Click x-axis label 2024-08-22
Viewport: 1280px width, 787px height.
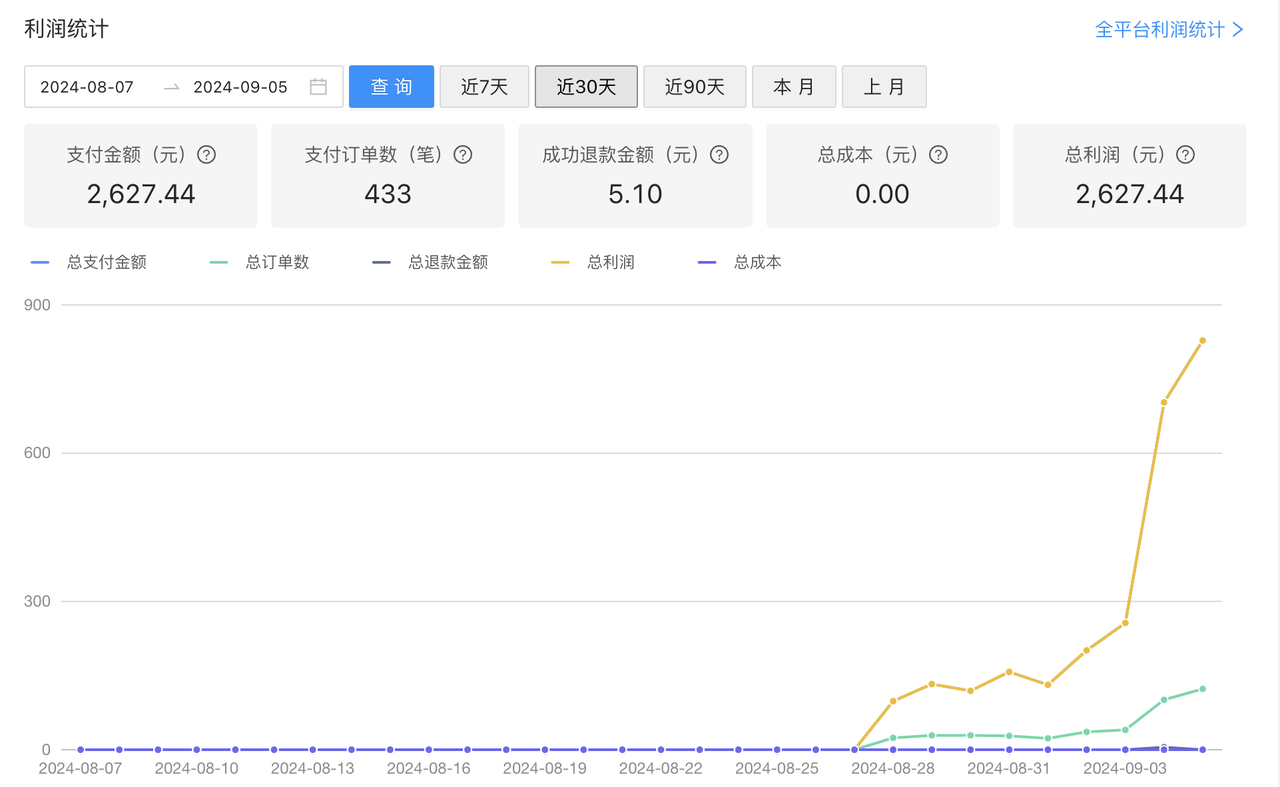660,769
